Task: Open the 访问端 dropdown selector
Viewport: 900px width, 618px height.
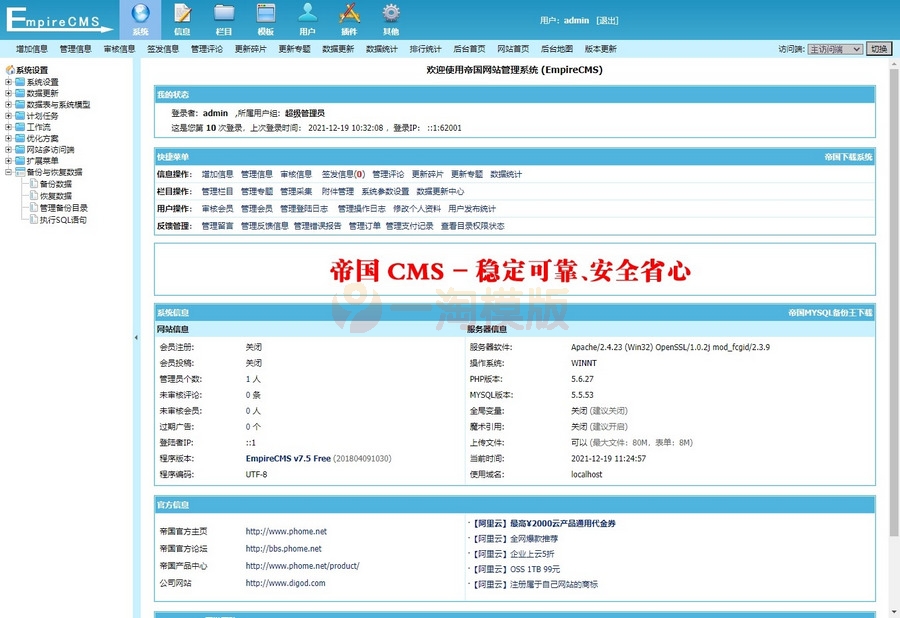Action: (834, 48)
